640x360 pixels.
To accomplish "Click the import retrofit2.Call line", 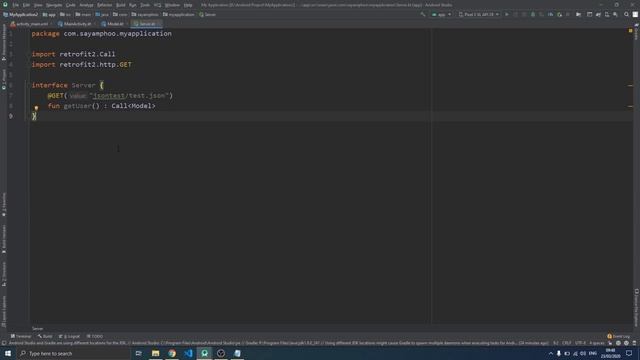I will (73, 54).
